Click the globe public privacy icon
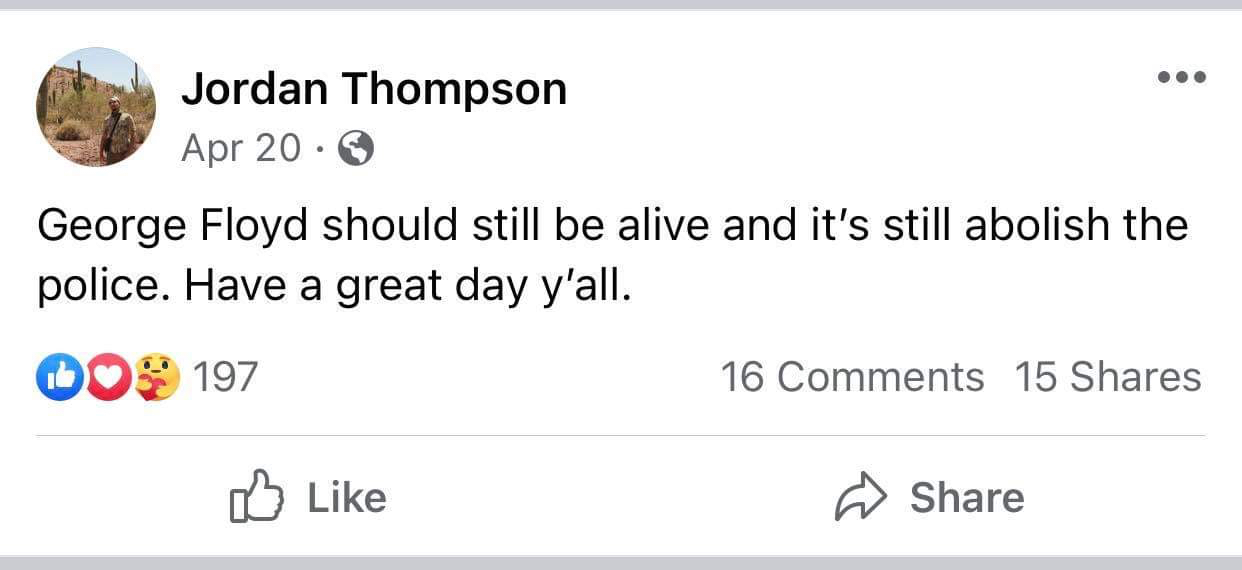This screenshot has width=1242, height=570. (356, 150)
